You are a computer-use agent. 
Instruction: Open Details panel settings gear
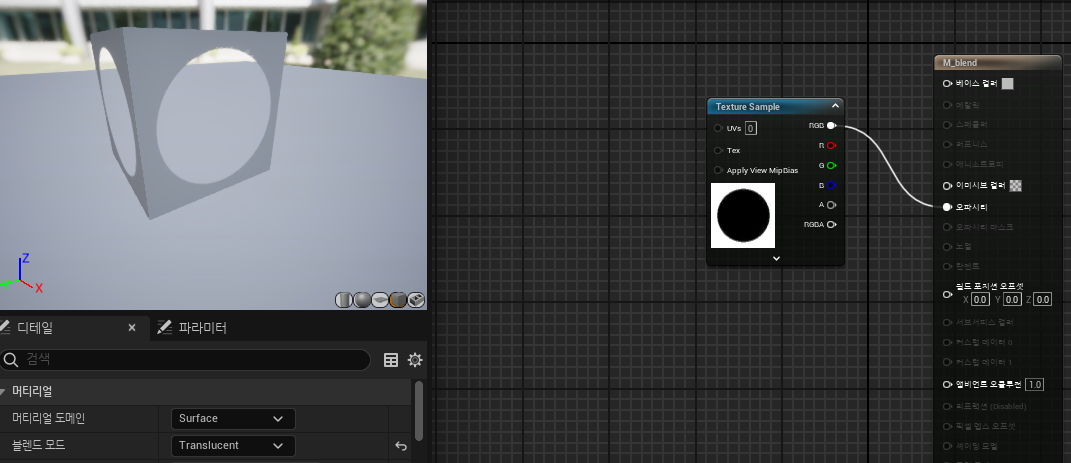click(415, 360)
